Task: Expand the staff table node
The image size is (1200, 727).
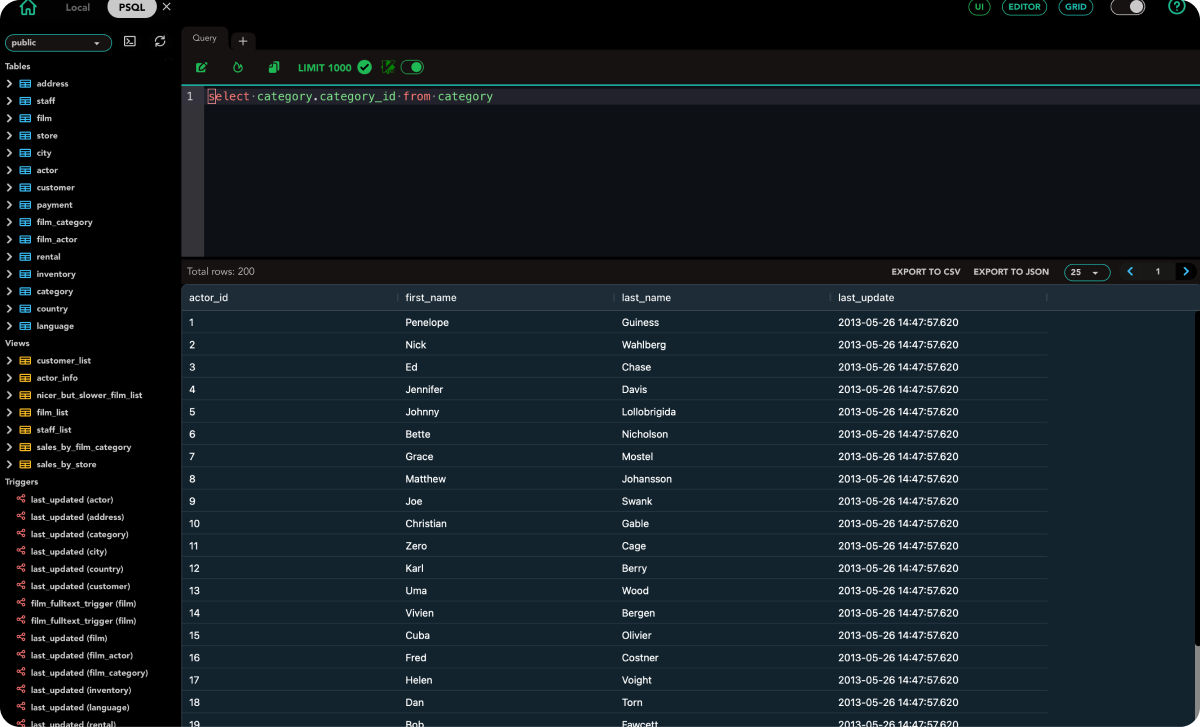Action: click(x=9, y=101)
